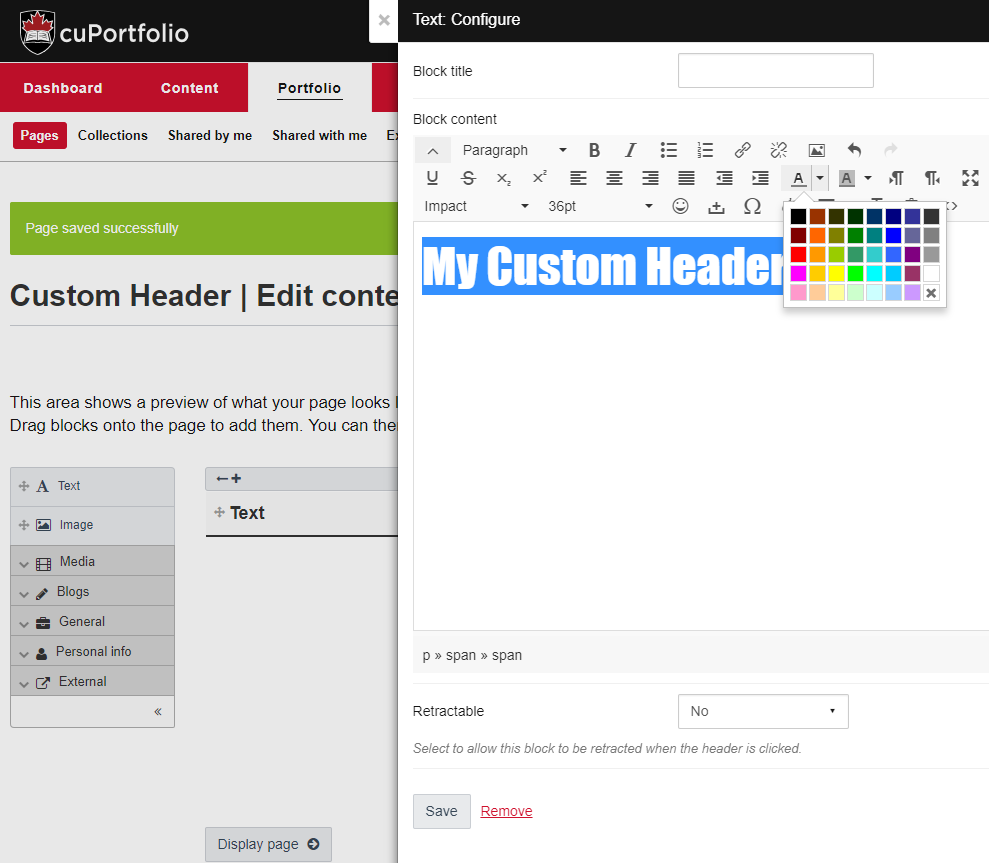Switch editor to fullscreen mode
This screenshot has width=989, height=863.
pos(970,178)
